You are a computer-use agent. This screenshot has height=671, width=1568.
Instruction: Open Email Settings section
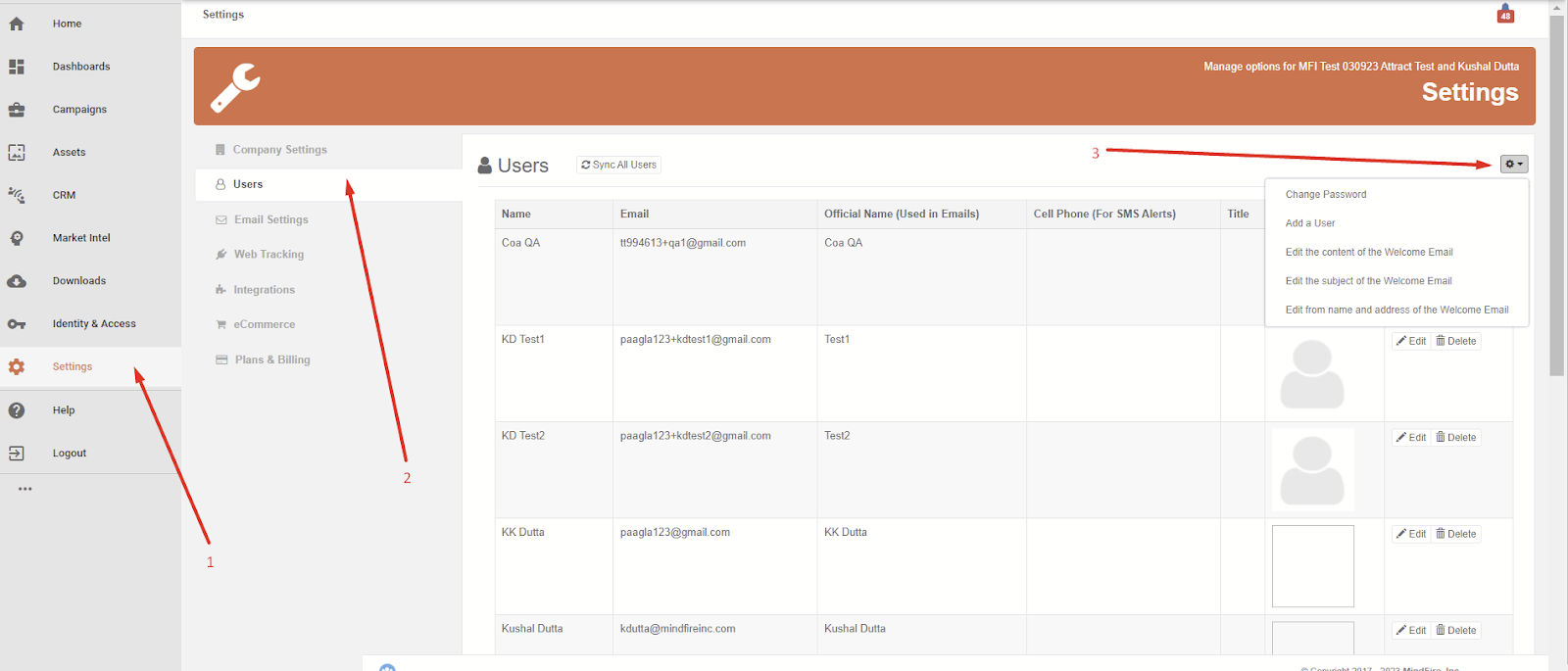tap(271, 220)
